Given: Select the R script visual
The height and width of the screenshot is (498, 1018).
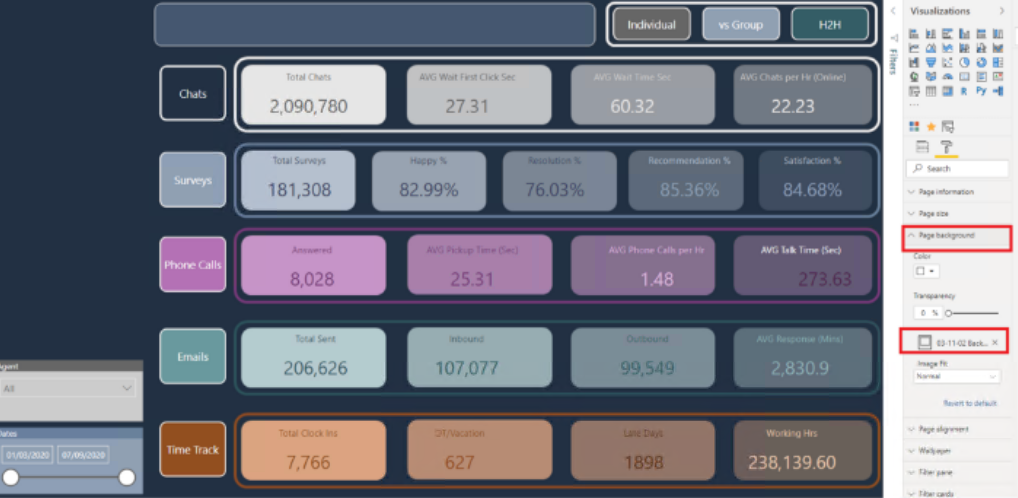Looking at the screenshot, I should [964, 91].
